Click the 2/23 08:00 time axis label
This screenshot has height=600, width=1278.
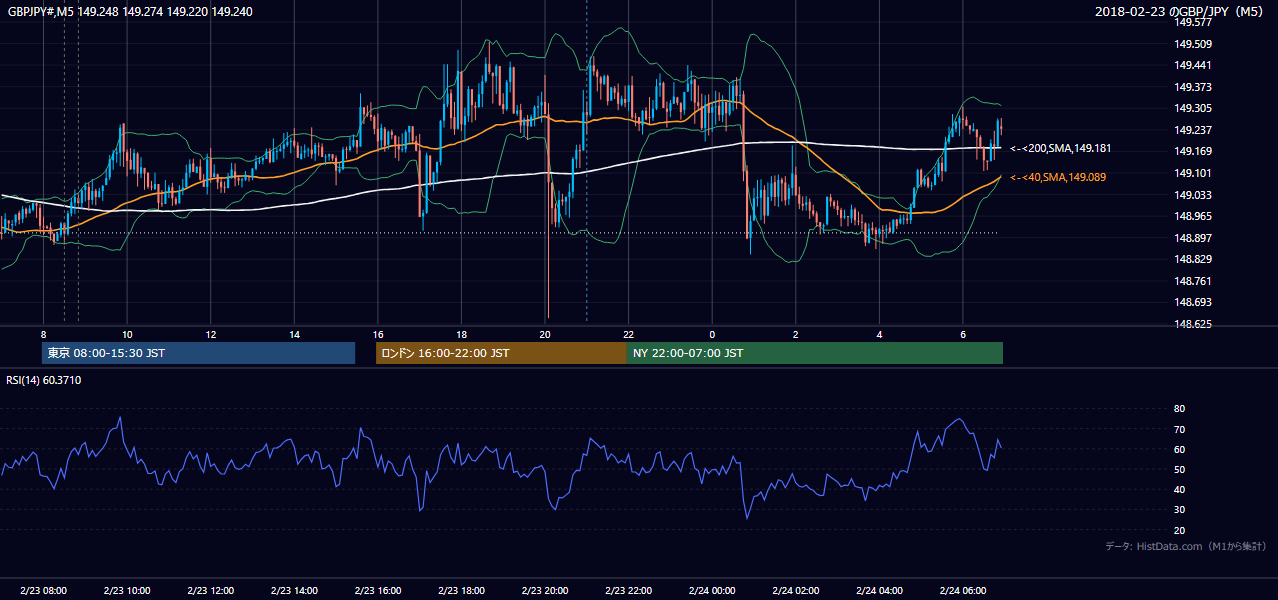(x=43, y=590)
